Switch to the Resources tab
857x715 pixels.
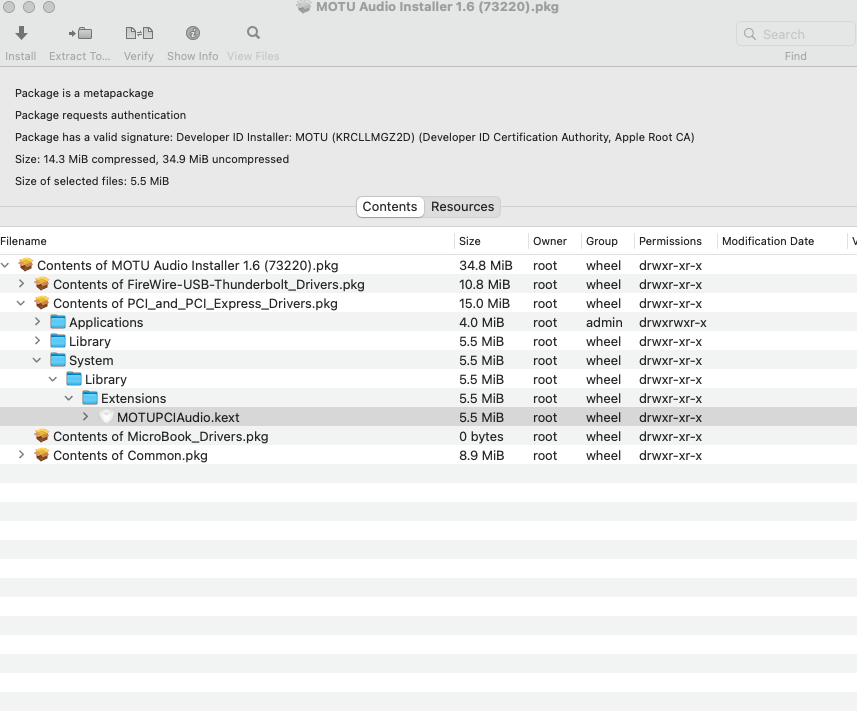pyautogui.click(x=462, y=207)
